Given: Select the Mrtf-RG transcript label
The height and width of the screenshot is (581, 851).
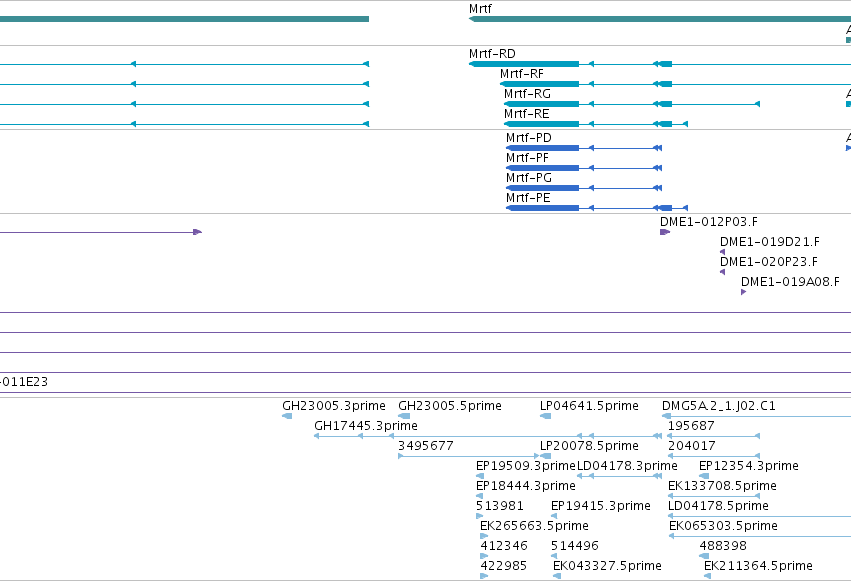Looking at the screenshot, I should 527,94.
